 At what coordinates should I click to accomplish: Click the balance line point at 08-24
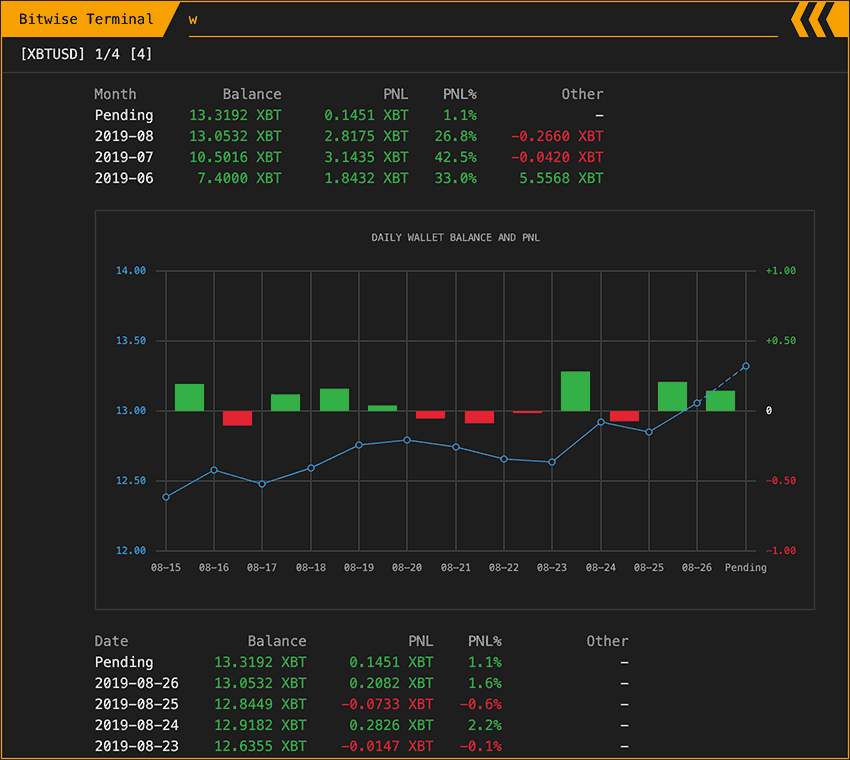(x=601, y=422)
